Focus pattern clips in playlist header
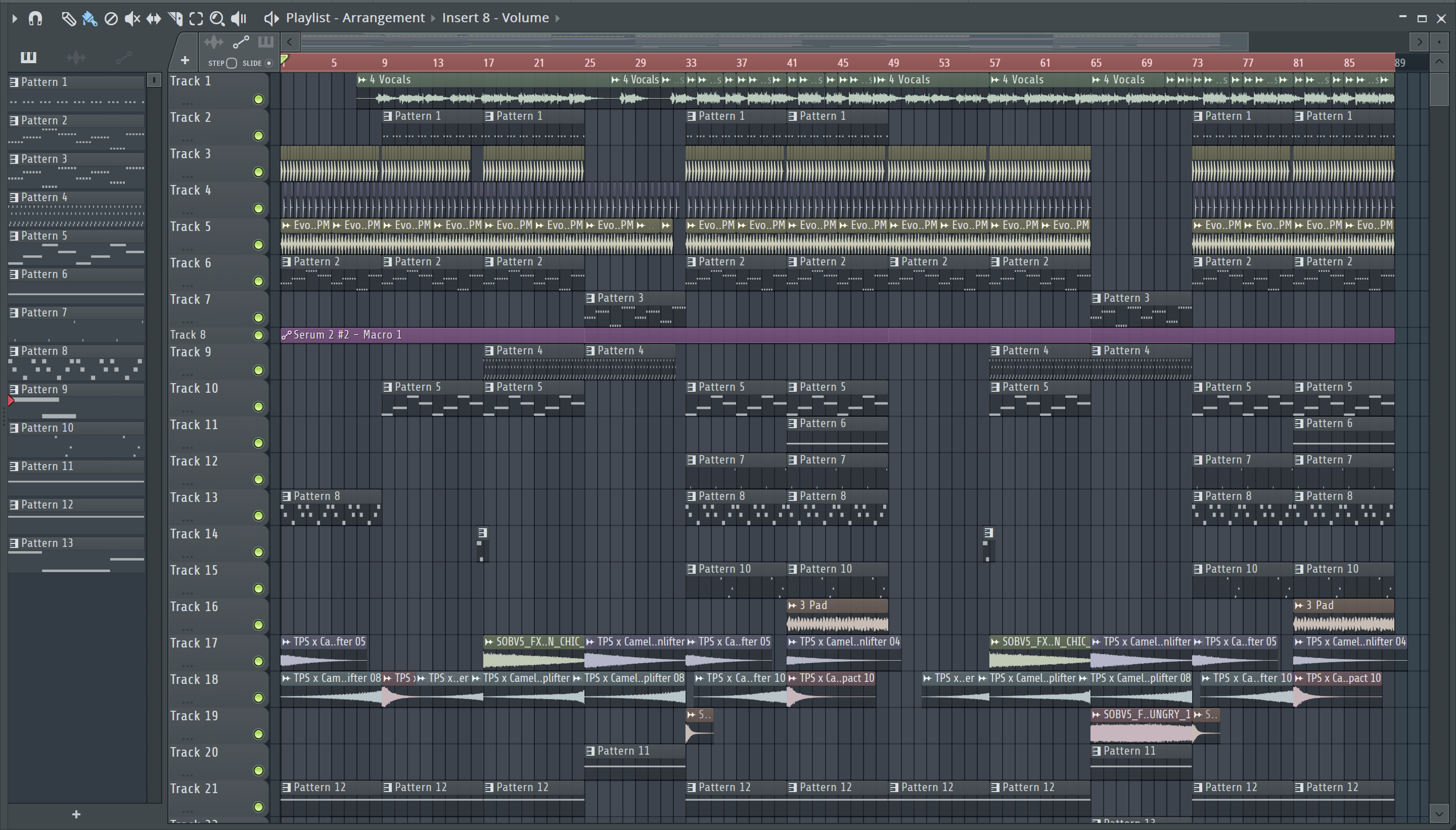This screenshot has width=1456, height=830. point(265,41)
